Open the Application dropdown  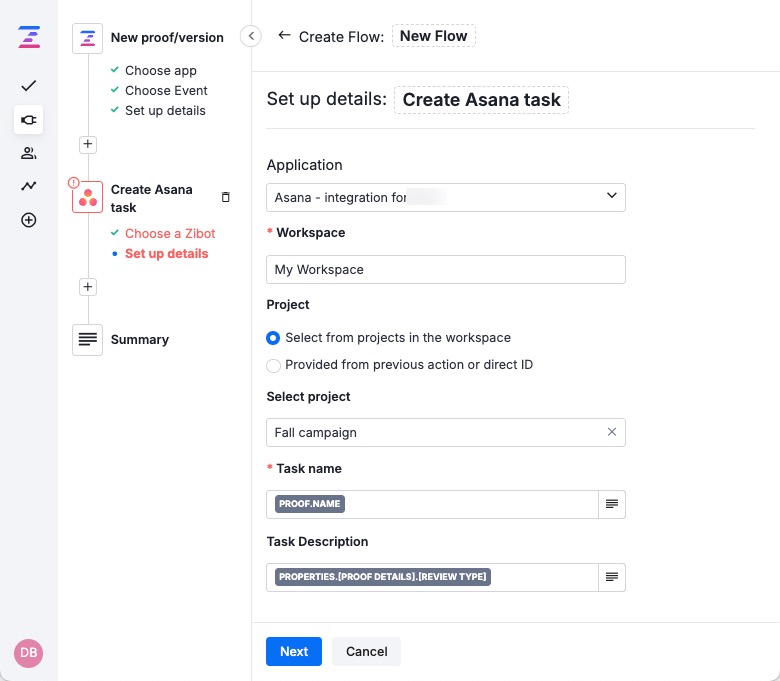pyautogui.click(x=446, y=197)
